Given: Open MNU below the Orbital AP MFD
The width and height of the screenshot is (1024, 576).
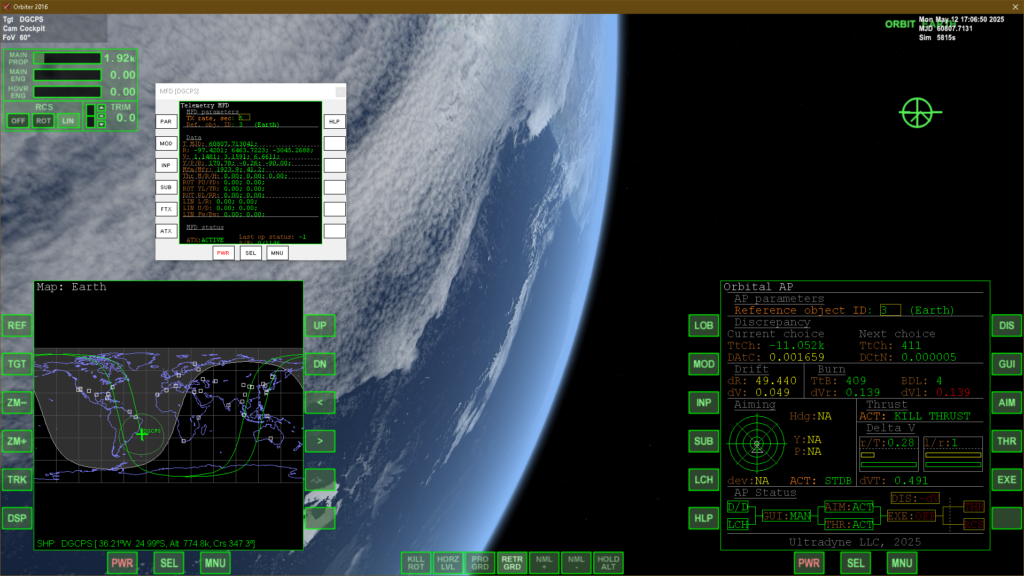Looking at the screenshot, I should click(901, 563).
